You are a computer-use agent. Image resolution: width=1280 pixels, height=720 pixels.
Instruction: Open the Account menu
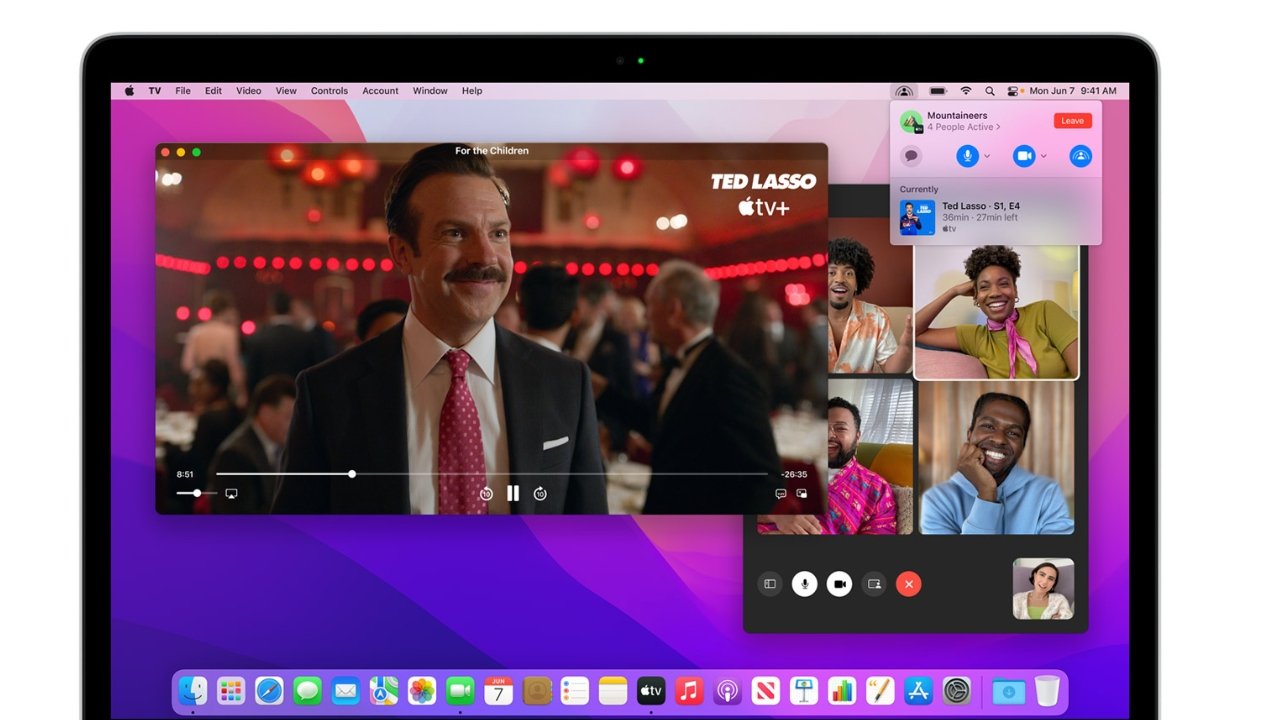pyautogui.click(x=380, y=91)
